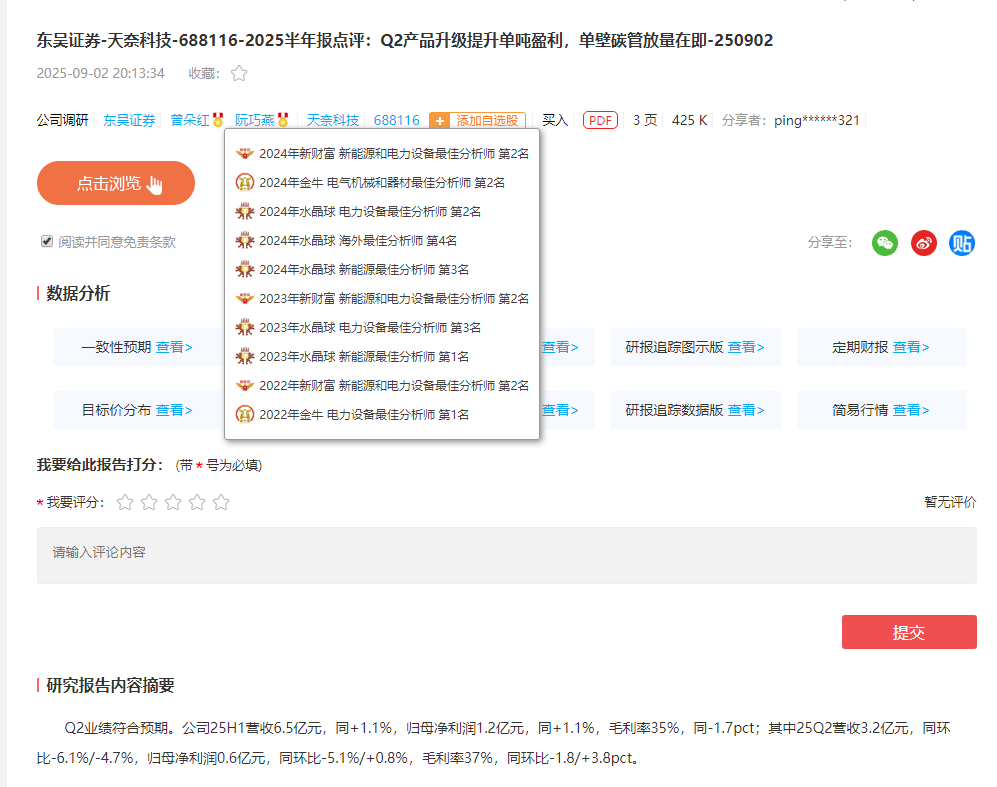Click second rating star
This screenshot has height=787, width=997.
click(149, 502)
